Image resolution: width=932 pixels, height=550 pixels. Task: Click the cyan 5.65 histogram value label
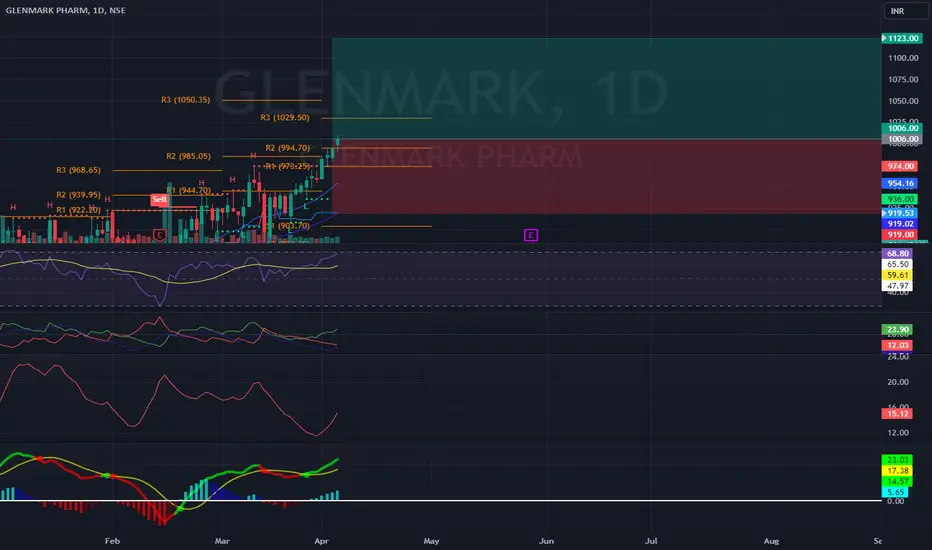[x=895, y=492]
